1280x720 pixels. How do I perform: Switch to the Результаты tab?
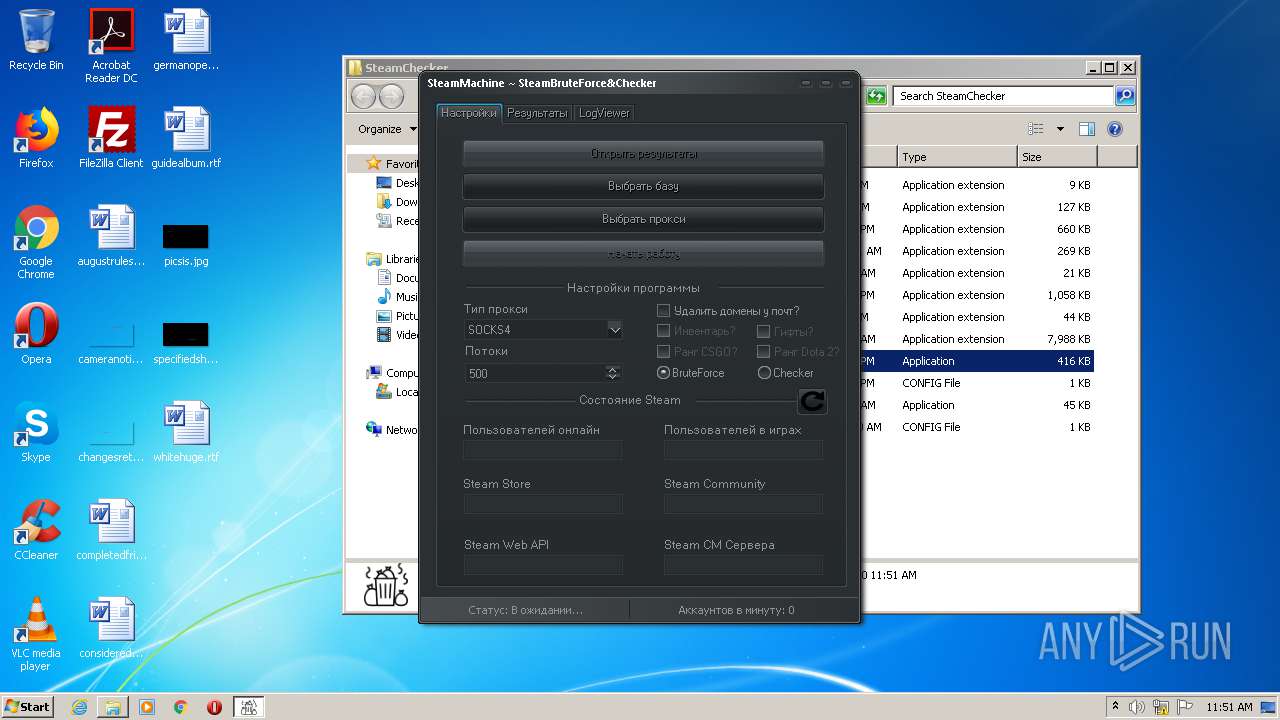pos(537,113)
